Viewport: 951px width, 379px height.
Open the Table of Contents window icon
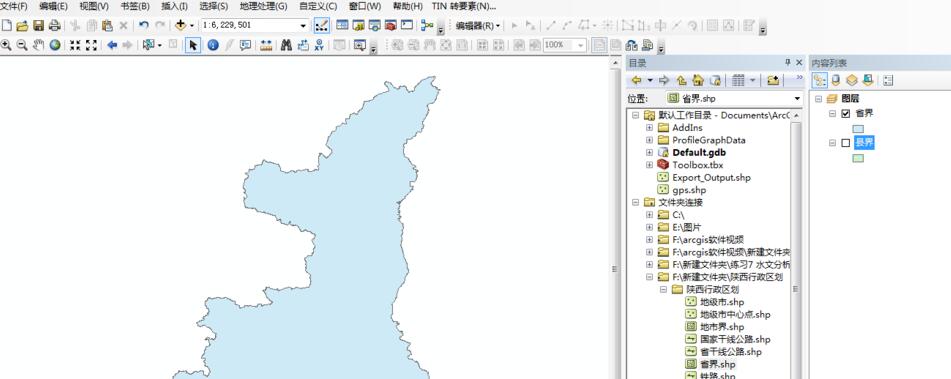point(342,25)
